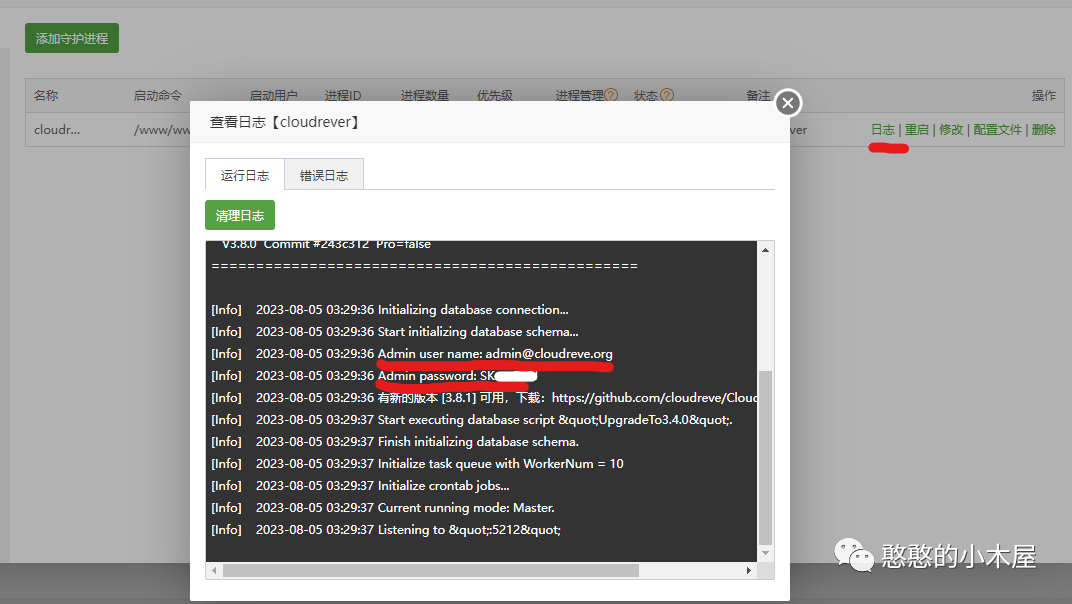Click the 'Current running mode: Master.' line

click(x=383, y=508)
